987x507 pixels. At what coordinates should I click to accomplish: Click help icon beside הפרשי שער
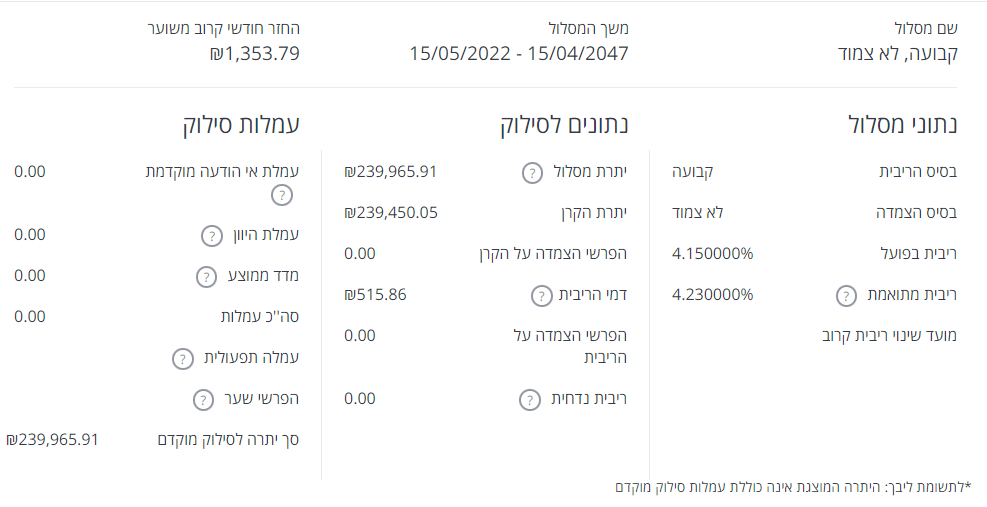coord(203,400)
